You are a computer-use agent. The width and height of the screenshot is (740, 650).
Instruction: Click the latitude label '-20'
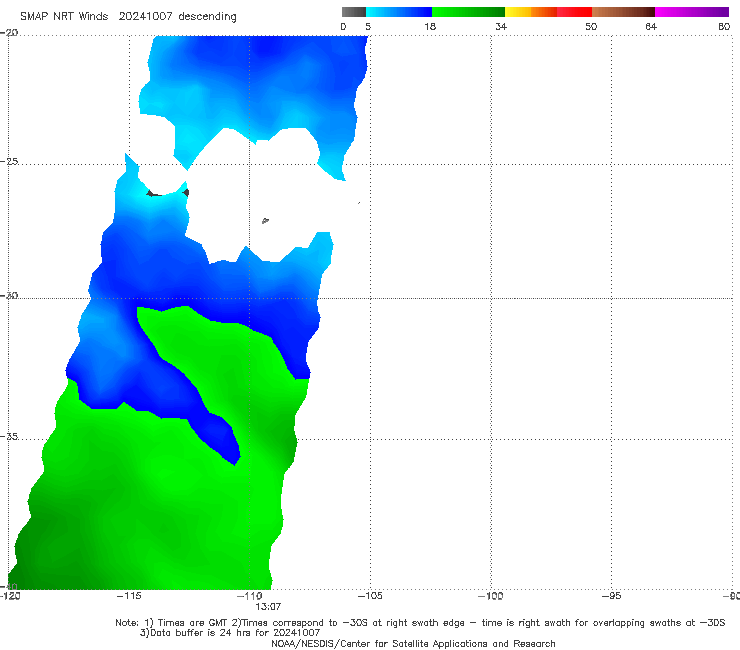point(9,33)
